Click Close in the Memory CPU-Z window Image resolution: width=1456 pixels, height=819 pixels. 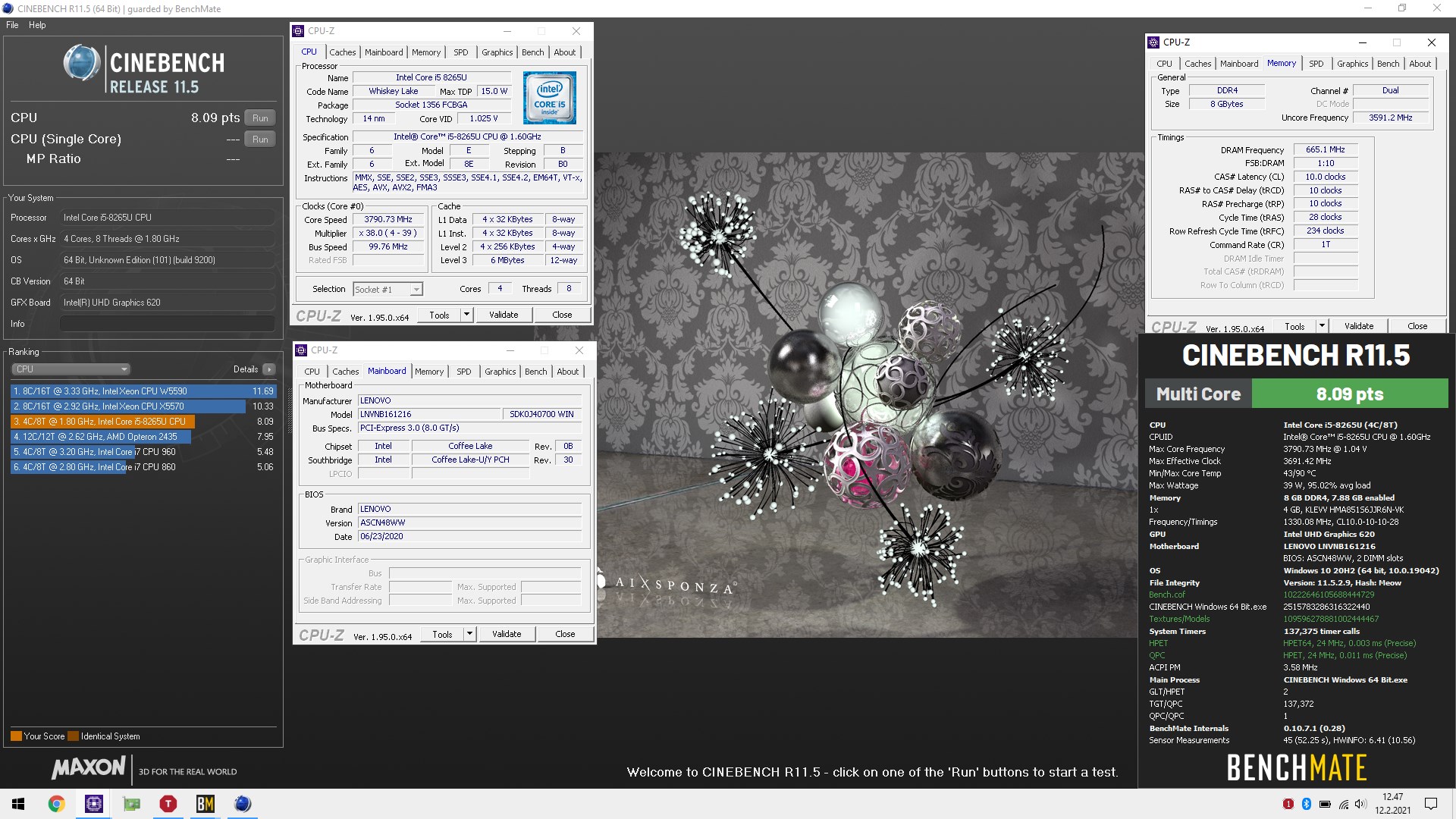click(1417, 326)
